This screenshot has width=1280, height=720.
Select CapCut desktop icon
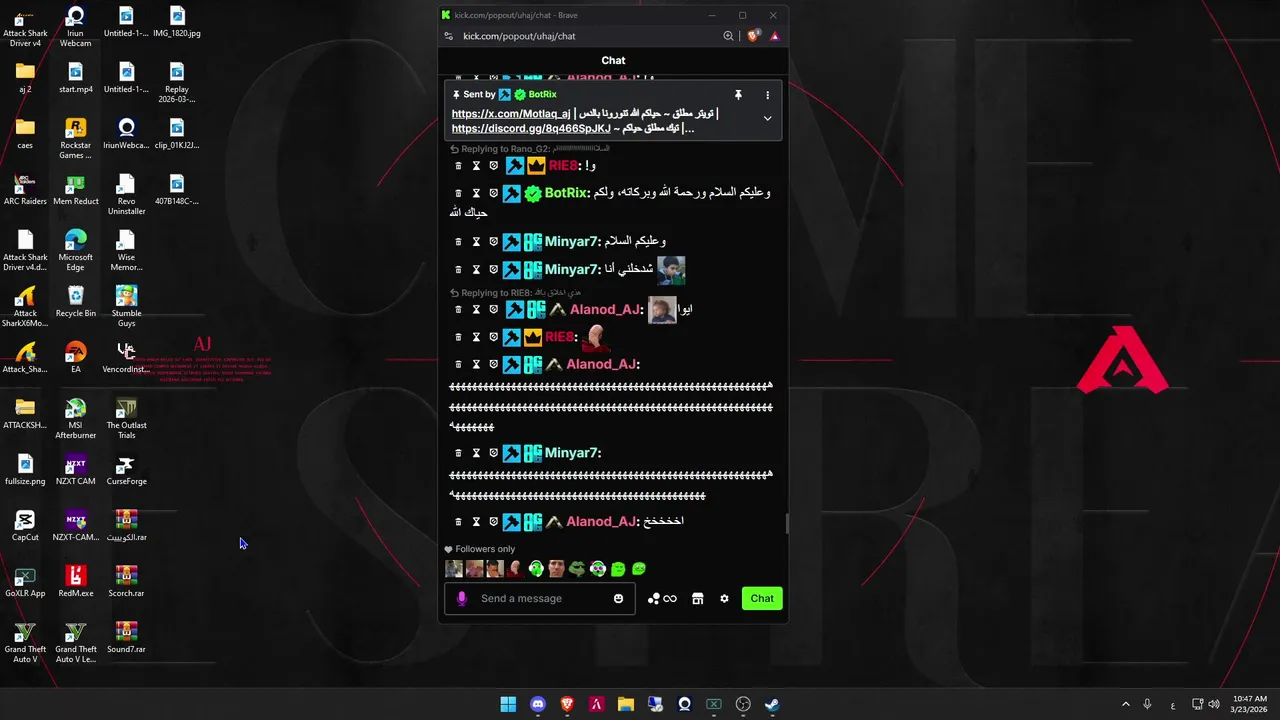pyautogui.click(x=25, y=526)
